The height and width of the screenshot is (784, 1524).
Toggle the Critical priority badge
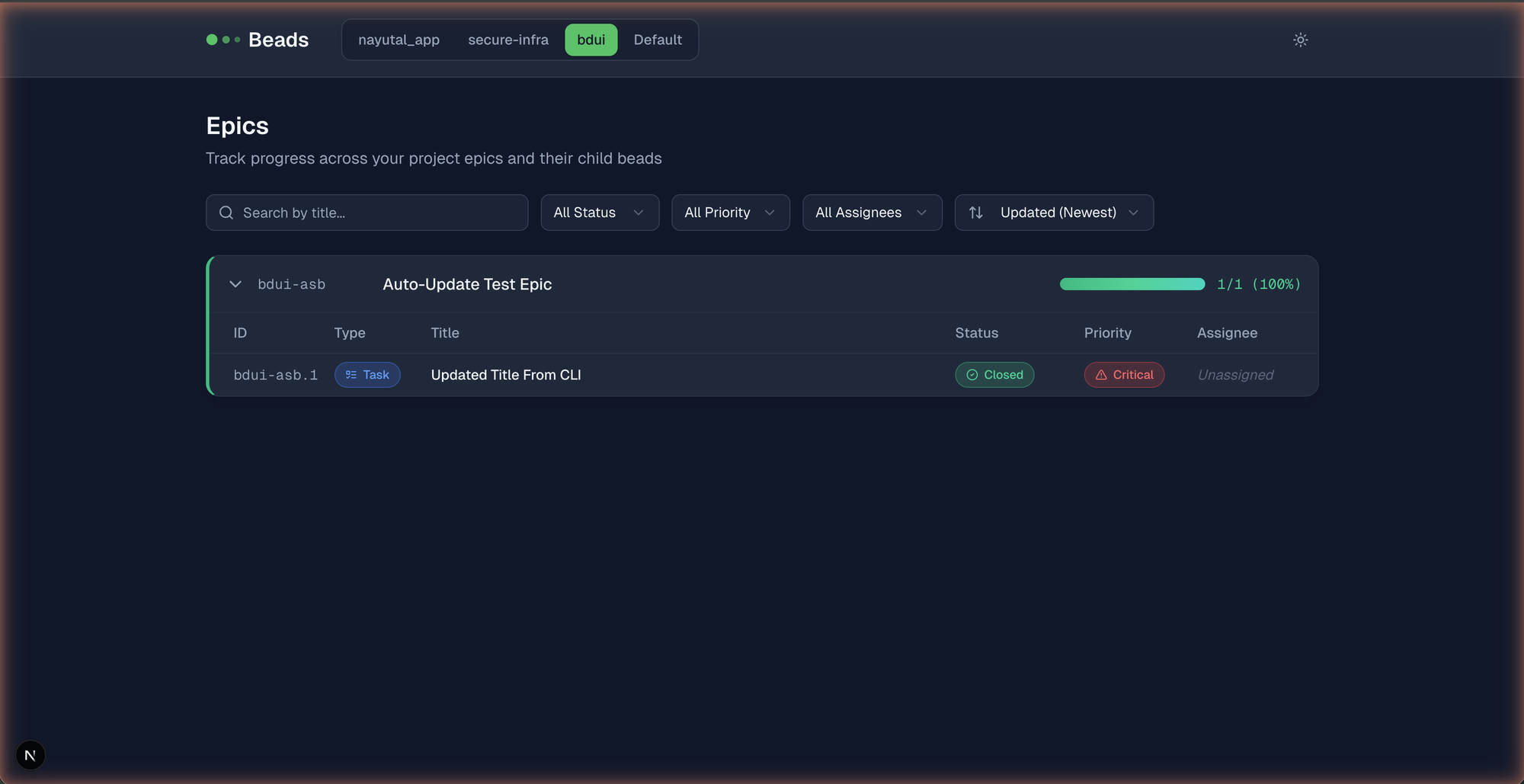coord(1124,374)
